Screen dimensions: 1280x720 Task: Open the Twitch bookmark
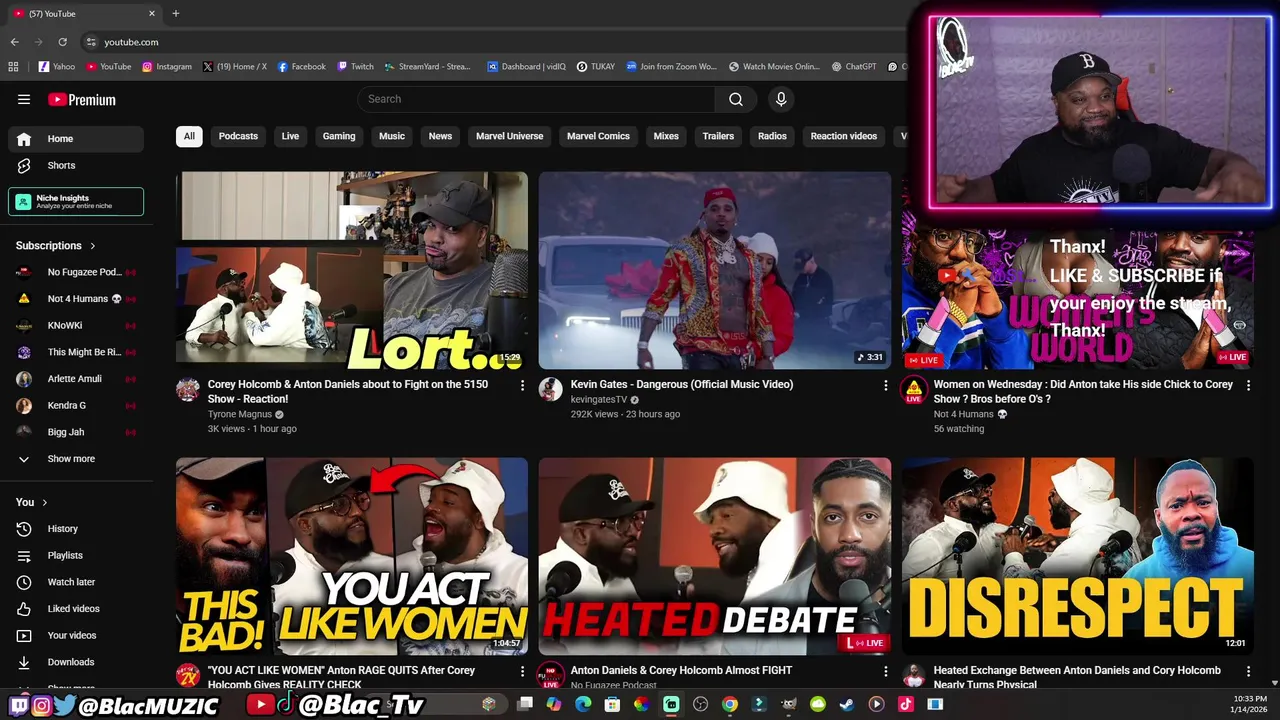tap(355, 67)
